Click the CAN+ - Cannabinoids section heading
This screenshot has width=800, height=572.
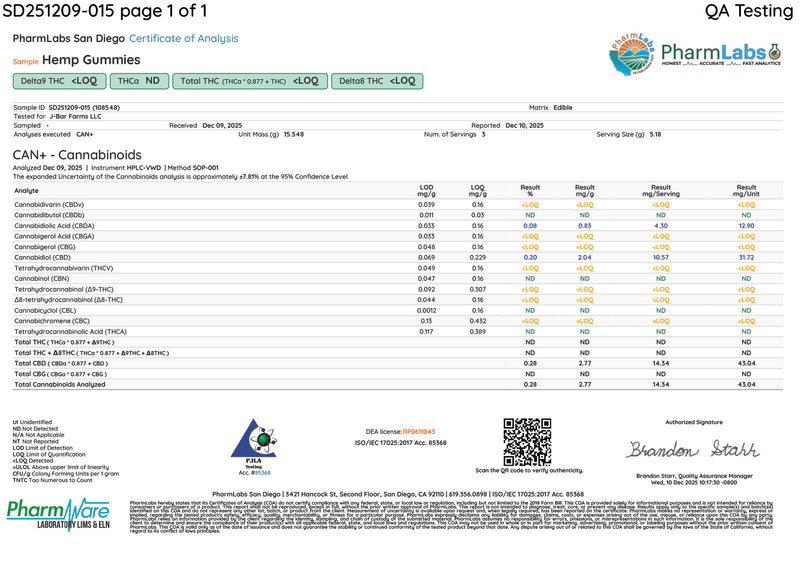coord(77,155)
